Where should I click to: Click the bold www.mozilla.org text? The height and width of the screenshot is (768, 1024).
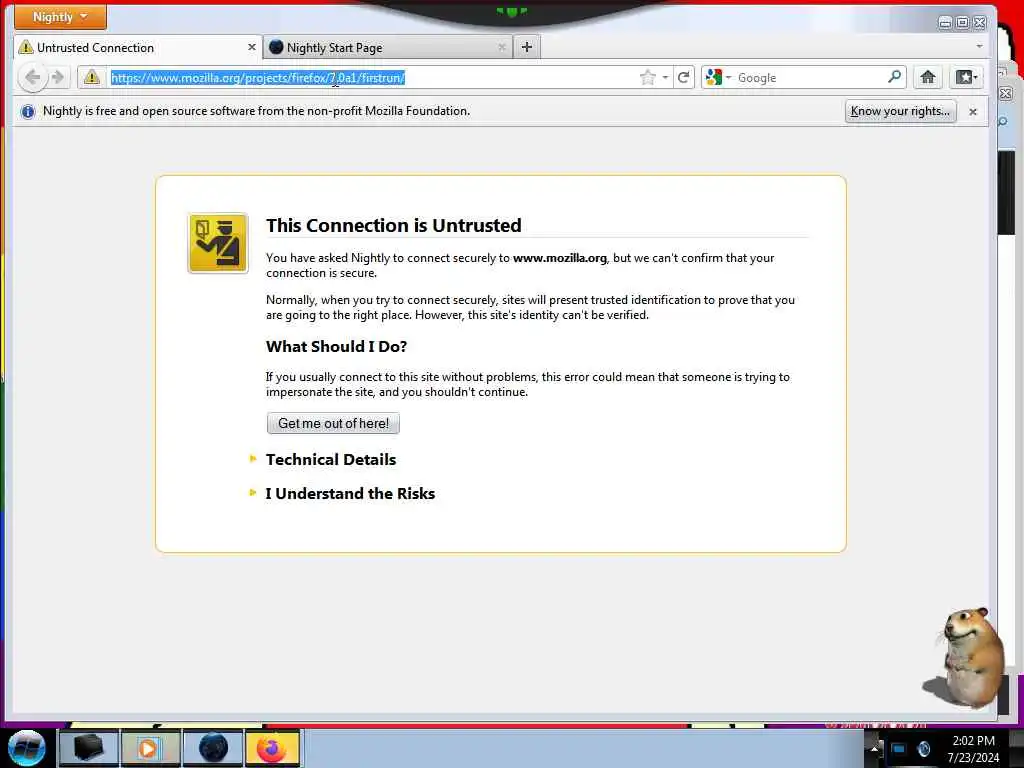tap(560, 258)
